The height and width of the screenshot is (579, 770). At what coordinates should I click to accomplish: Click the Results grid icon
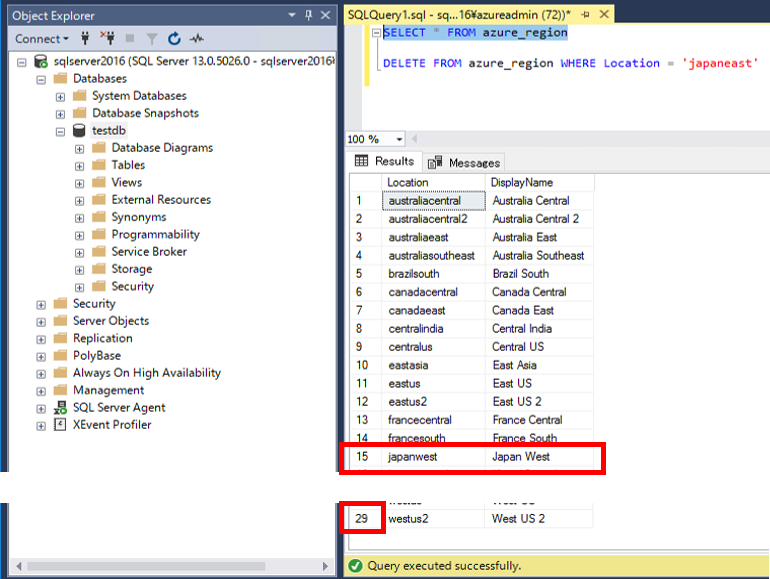(x=361, y=161)
